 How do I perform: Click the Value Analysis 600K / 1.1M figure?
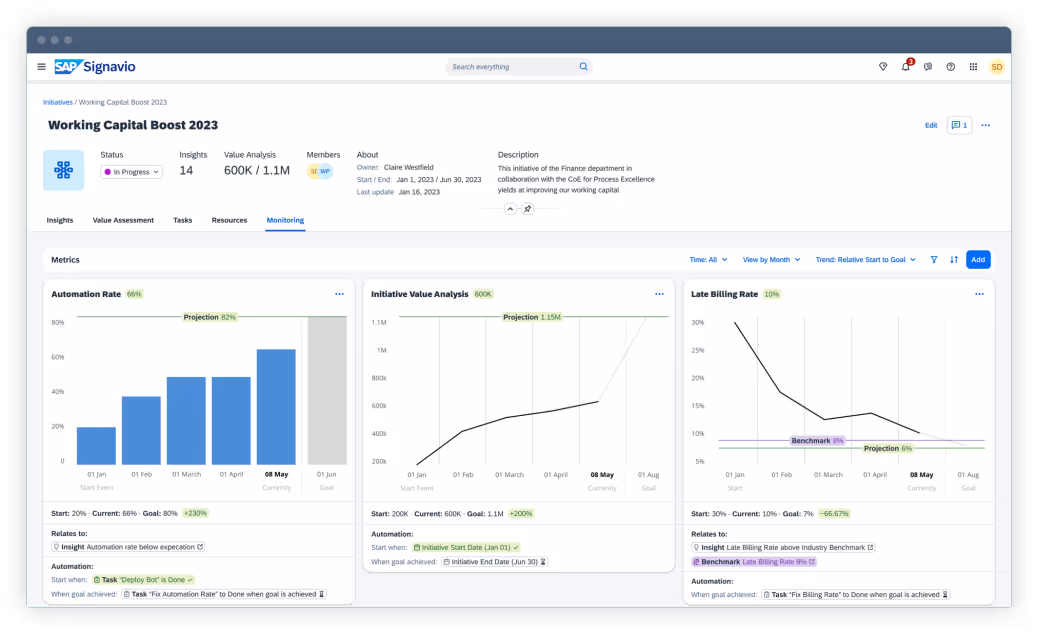pos(257,171)
